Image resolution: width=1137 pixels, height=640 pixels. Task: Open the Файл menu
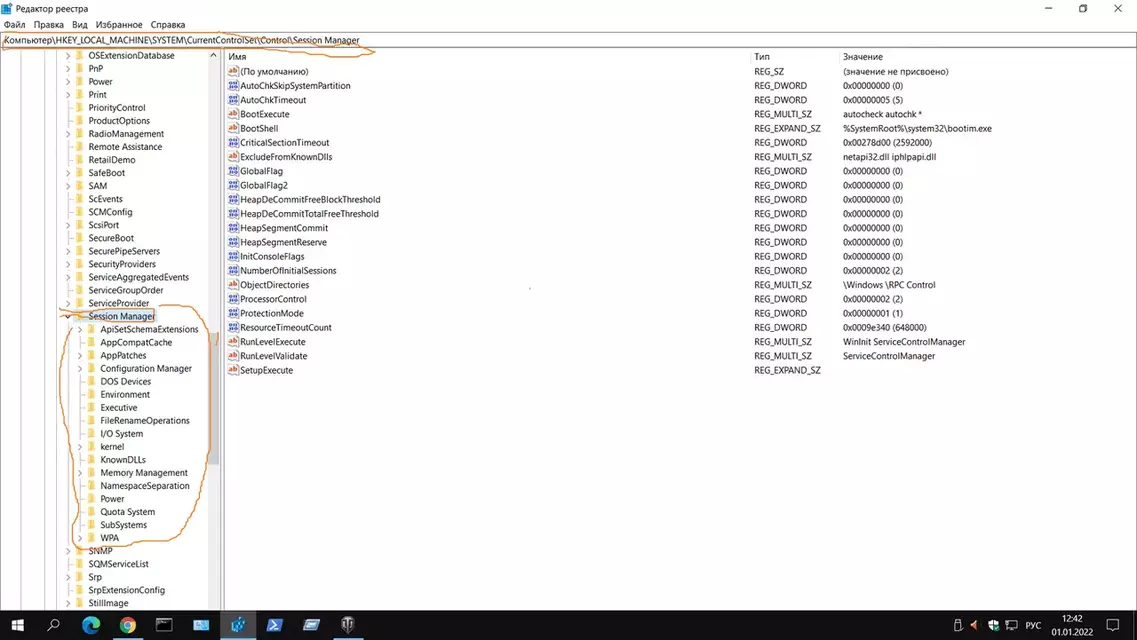coord(15,25)
